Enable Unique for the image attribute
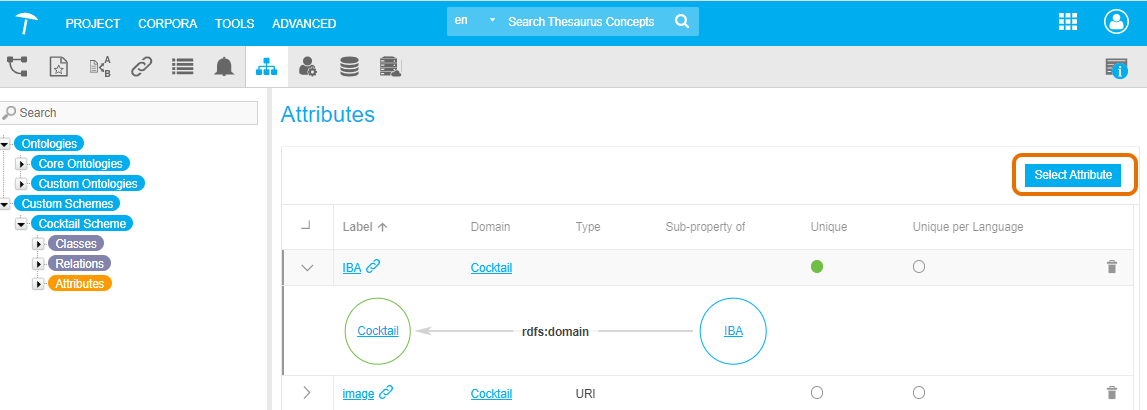The height and width of the screenshot is (410, 1147). tap(817, 393)
